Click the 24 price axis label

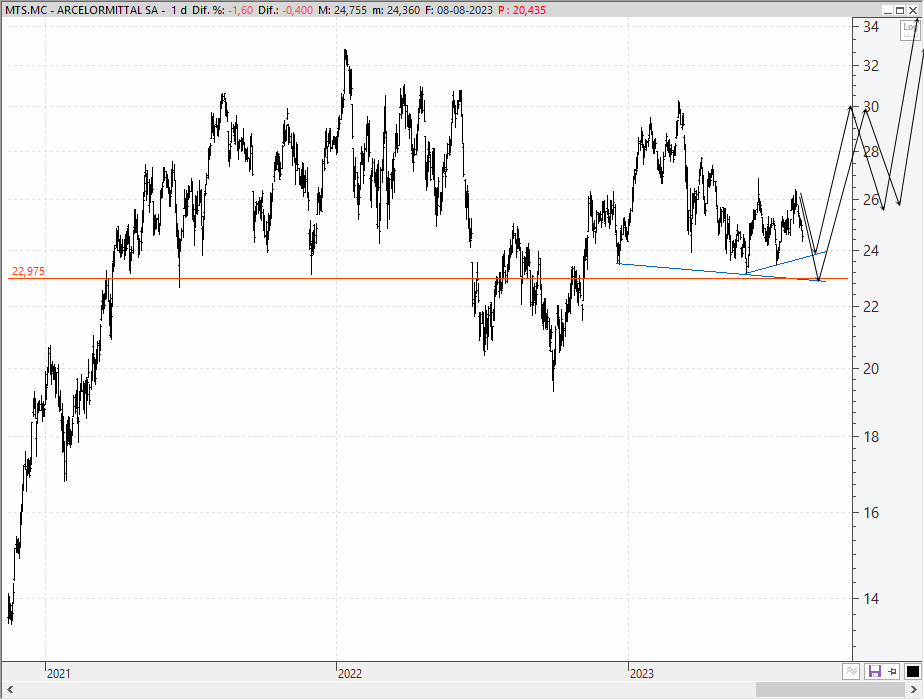point(871,251)
